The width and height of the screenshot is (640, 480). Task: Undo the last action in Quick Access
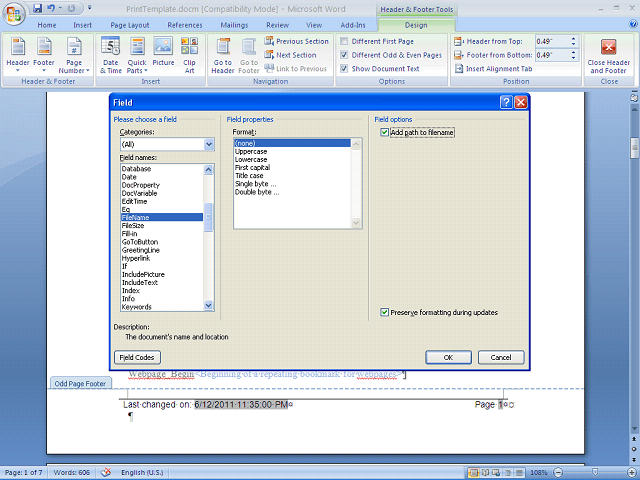51,8
